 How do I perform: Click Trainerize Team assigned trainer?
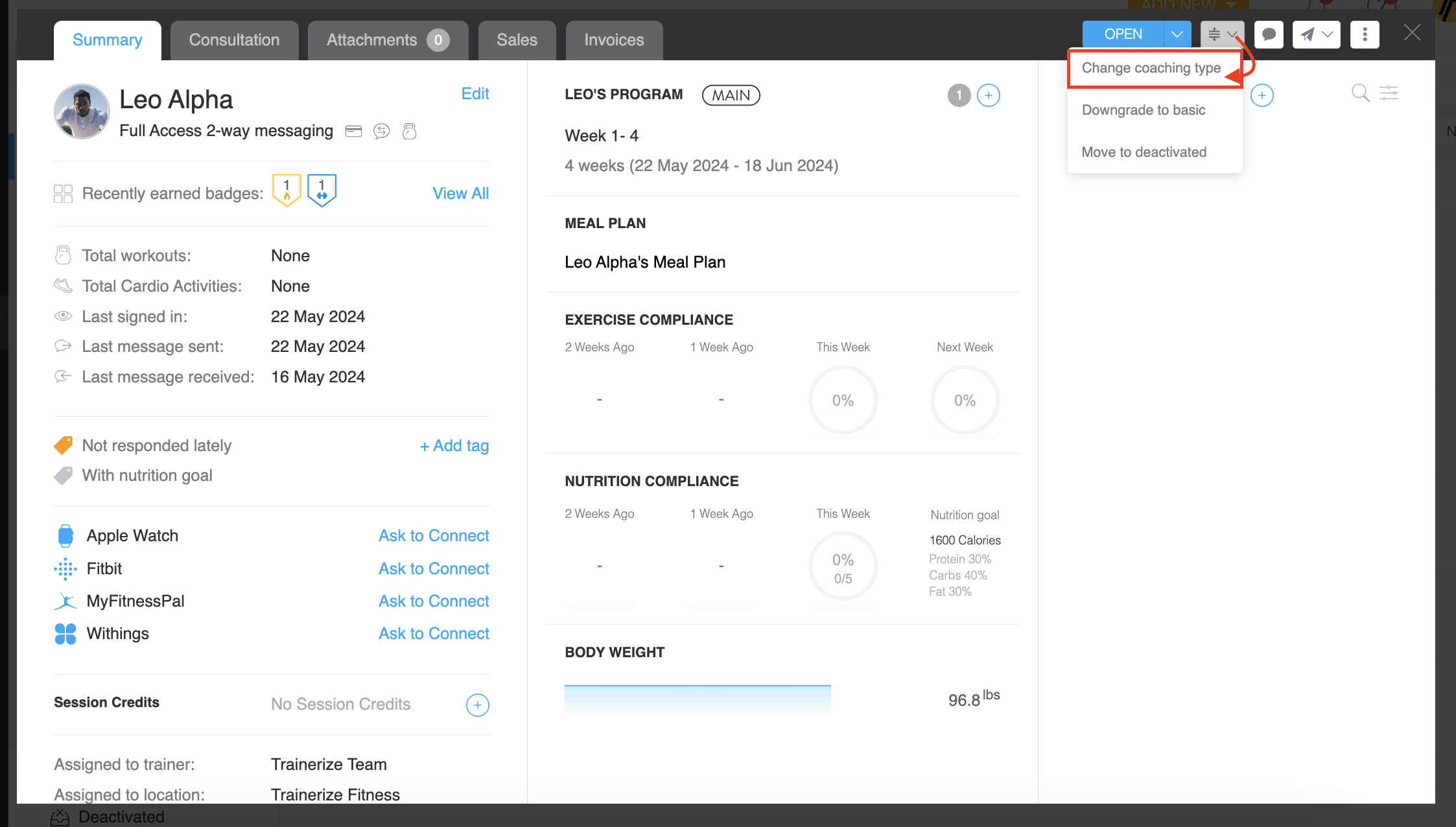pyautogui.click(x=329, y=765)
